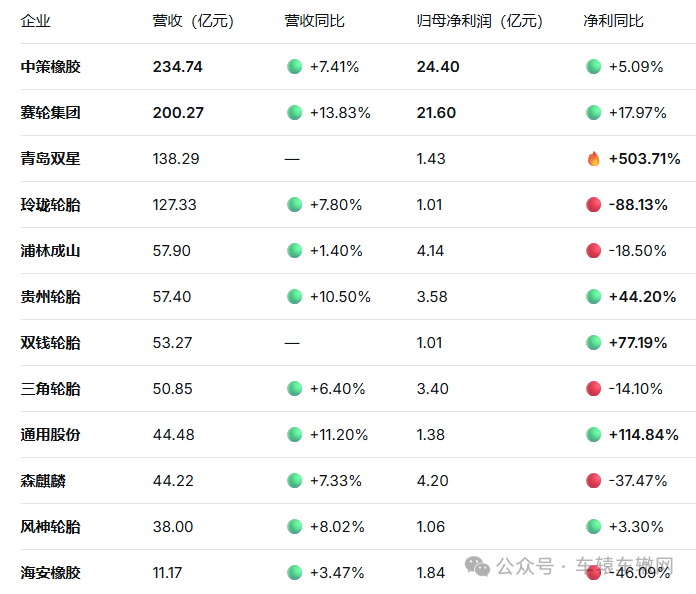This screenshot has width=696, height=594.
Task: Click the revenue value 44.48
Action: tap(174, 435)
